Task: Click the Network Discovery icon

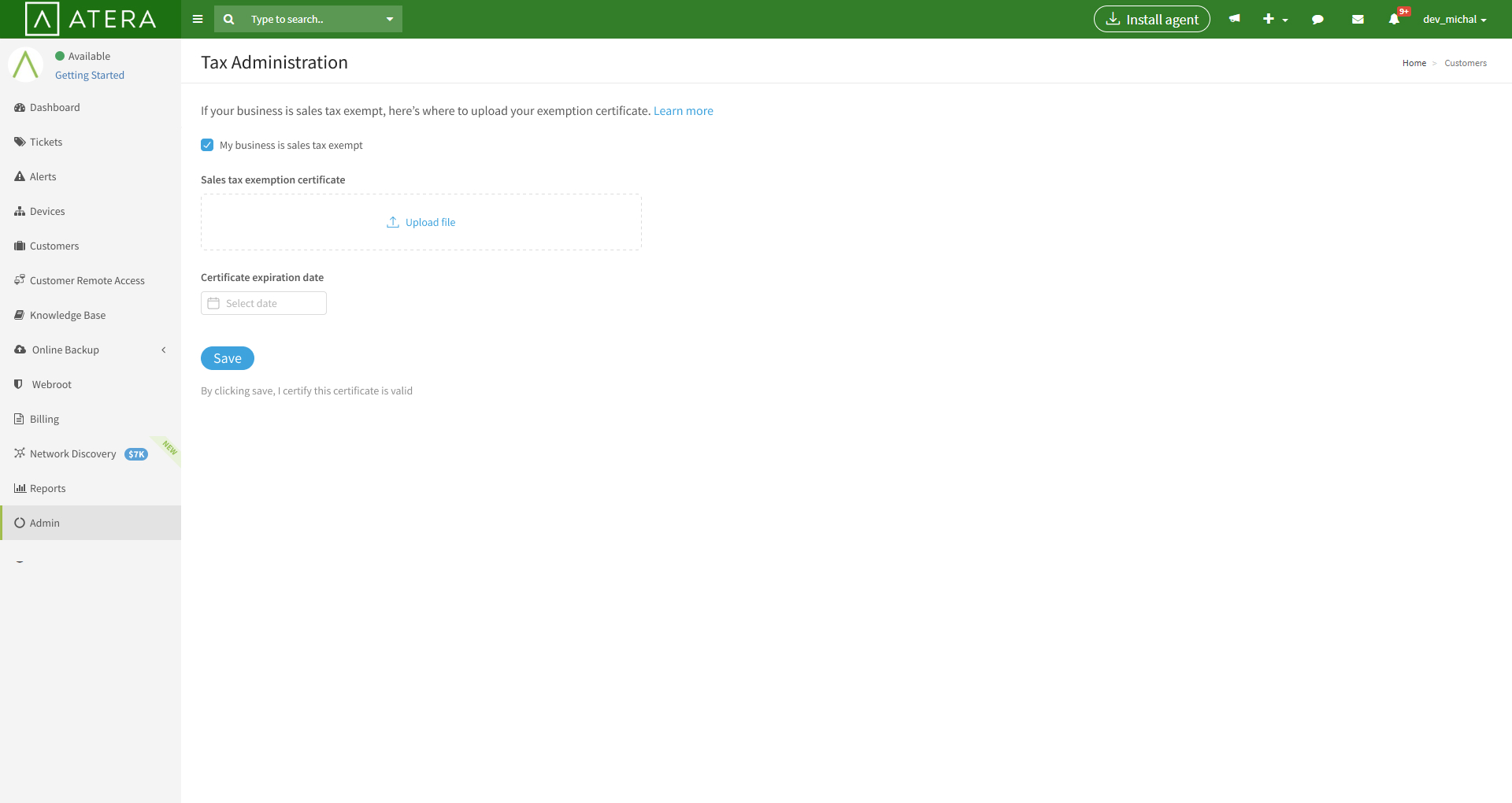Action: [x=20, y=453]
